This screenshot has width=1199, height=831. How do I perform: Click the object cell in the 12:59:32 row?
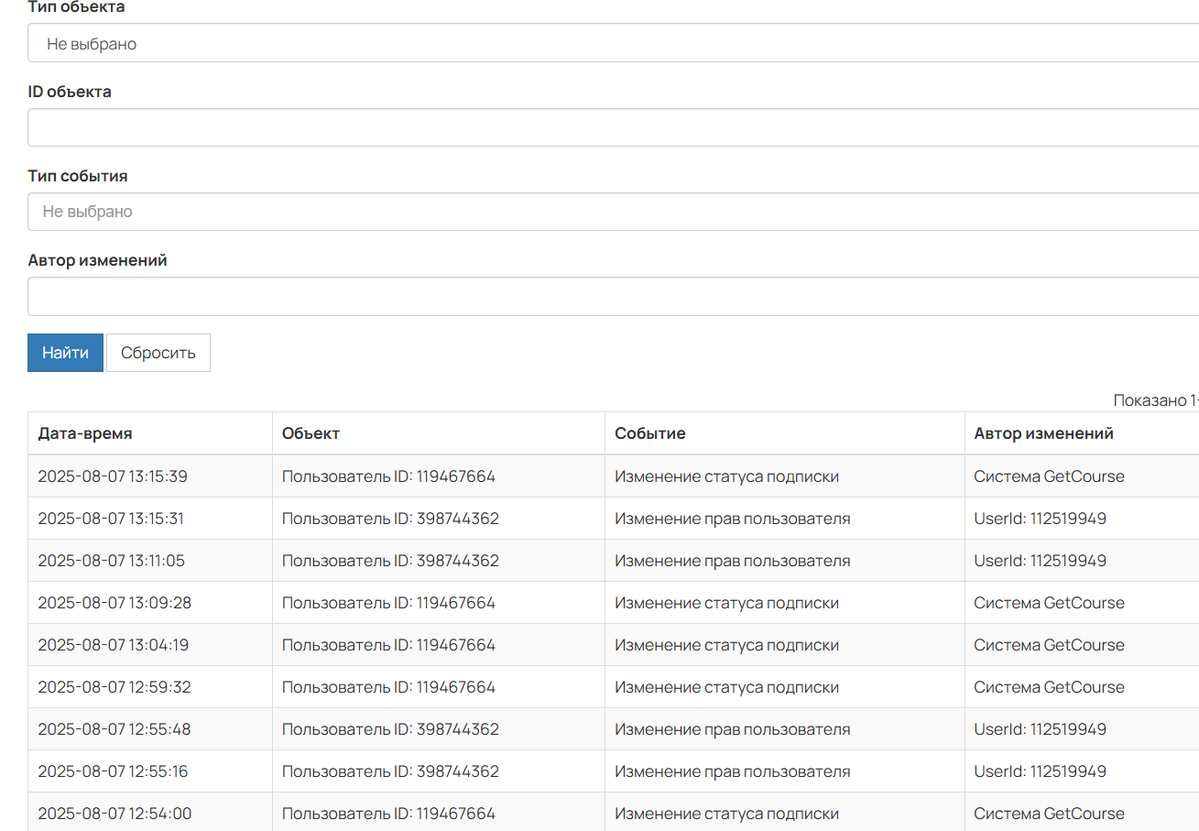(x=388, y=687)
